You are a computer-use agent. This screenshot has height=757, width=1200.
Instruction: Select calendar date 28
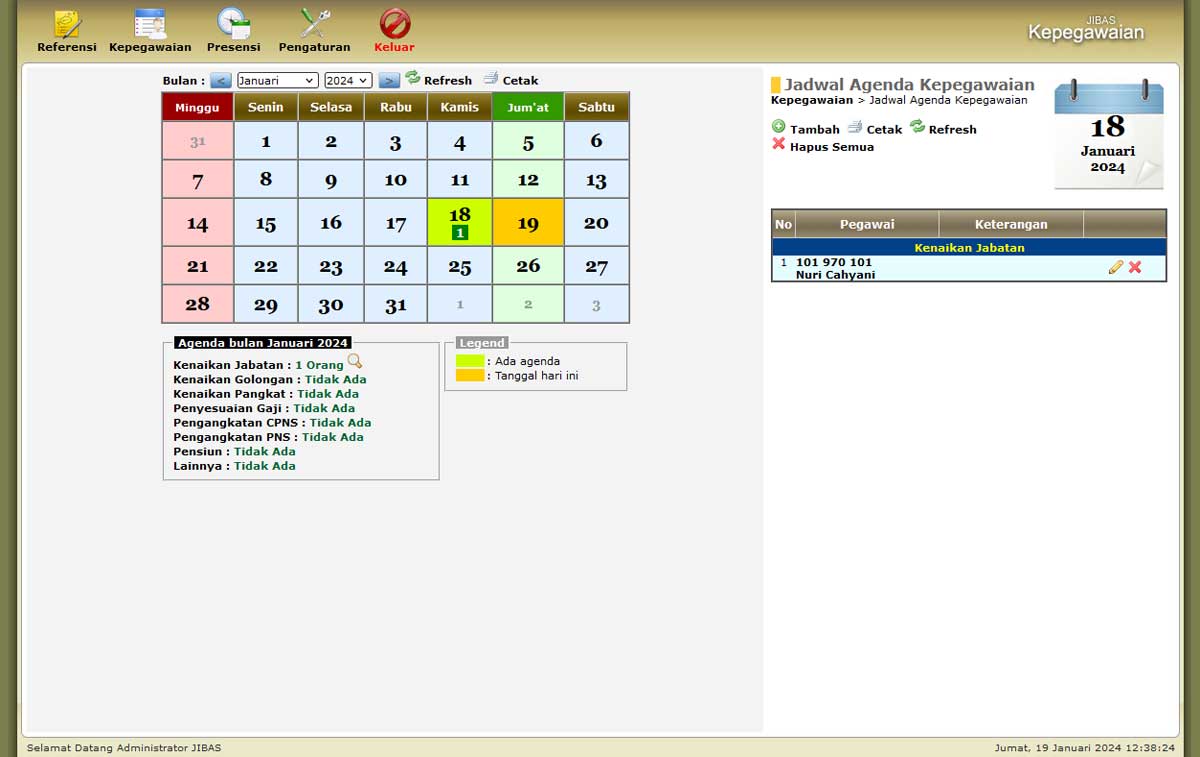click(x=198, y=304)
